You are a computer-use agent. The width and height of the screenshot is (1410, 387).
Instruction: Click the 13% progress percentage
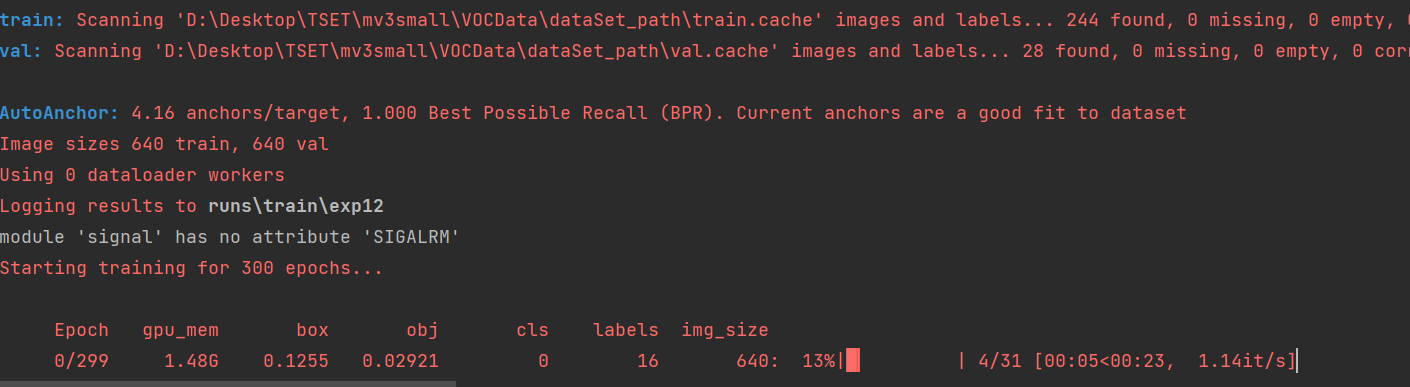click(818, 361)
